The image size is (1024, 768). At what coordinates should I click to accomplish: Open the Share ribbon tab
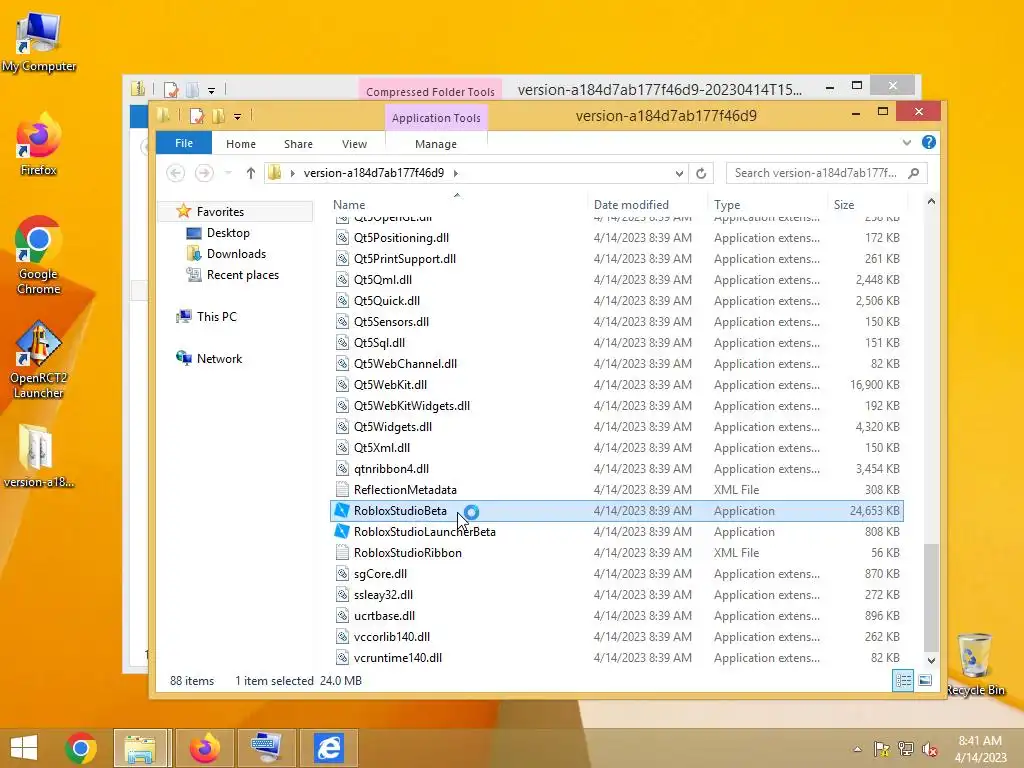(x=298, y=144)
